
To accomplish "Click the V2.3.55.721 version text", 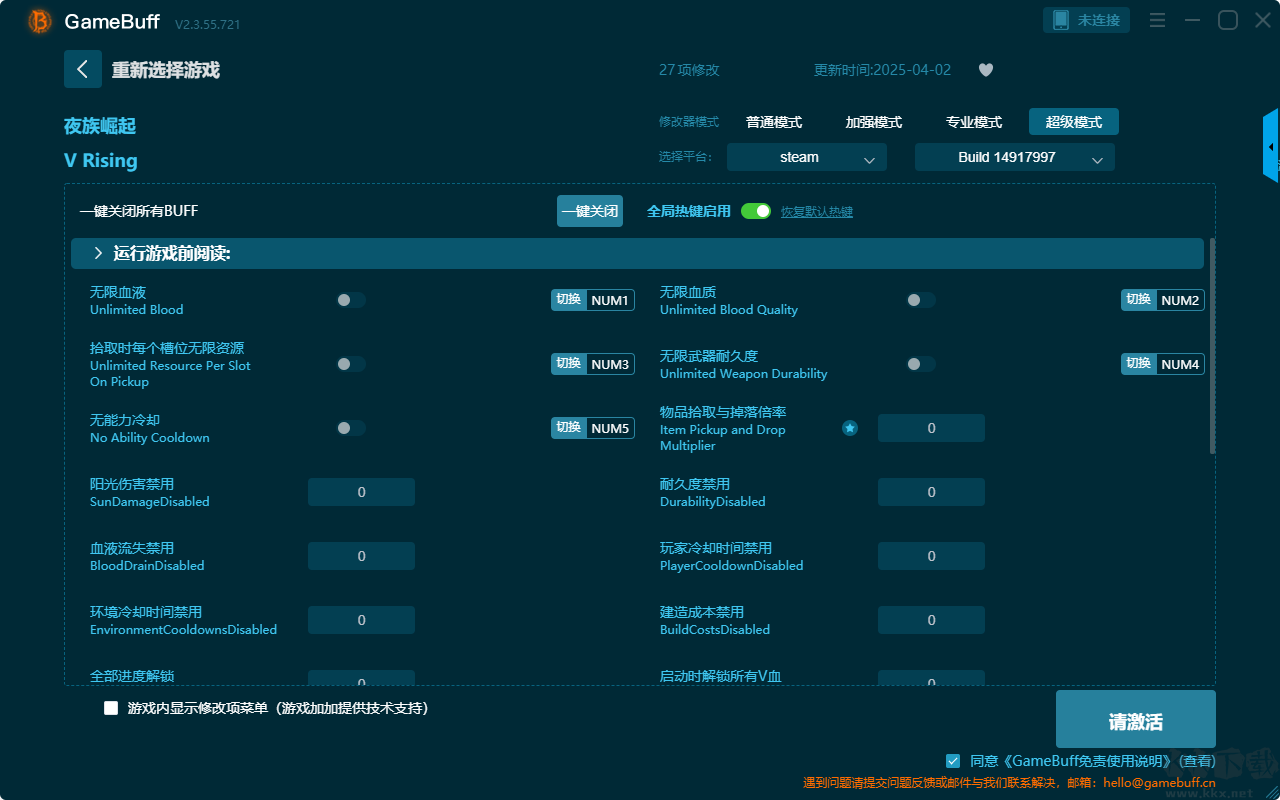I will pos(207,24).
